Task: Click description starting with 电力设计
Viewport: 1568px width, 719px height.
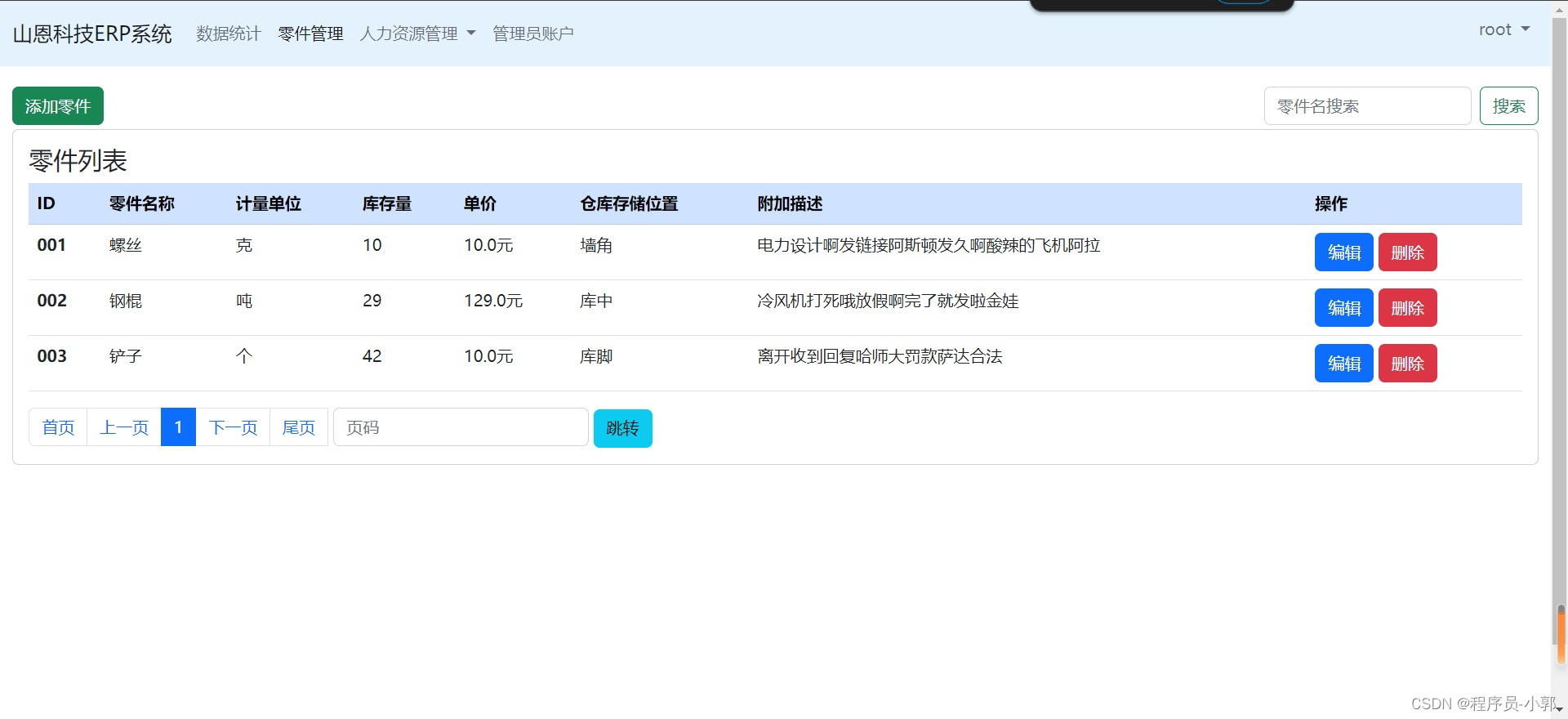Action: pyautogui.click(x=929, y=245)
